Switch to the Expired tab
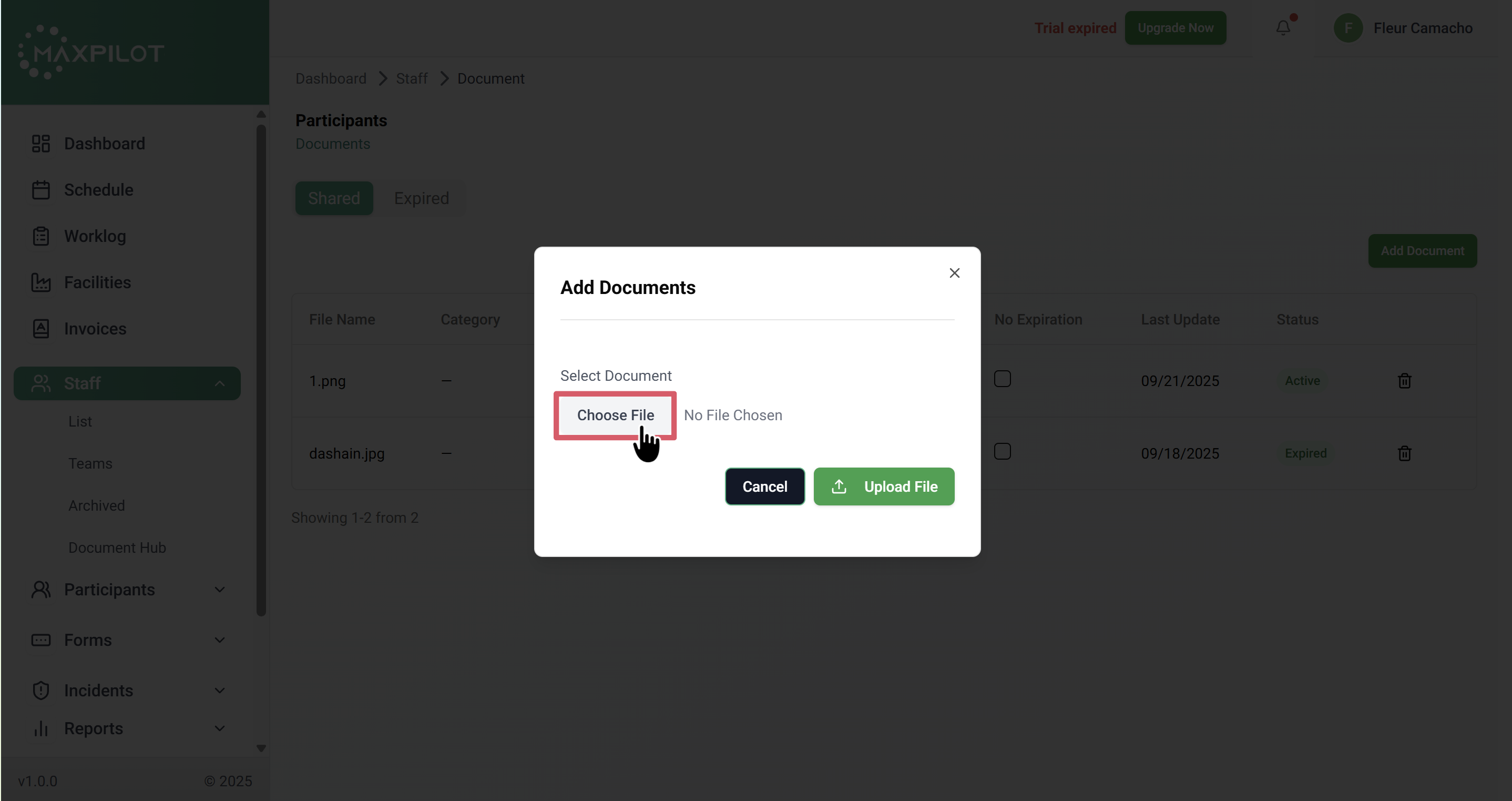This screenshot has height=801, width=1512. [x=421, y=198]
